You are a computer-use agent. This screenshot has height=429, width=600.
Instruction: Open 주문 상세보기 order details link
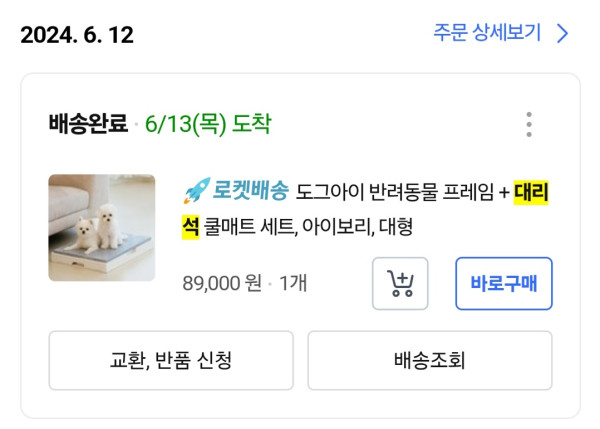(487, 34)
